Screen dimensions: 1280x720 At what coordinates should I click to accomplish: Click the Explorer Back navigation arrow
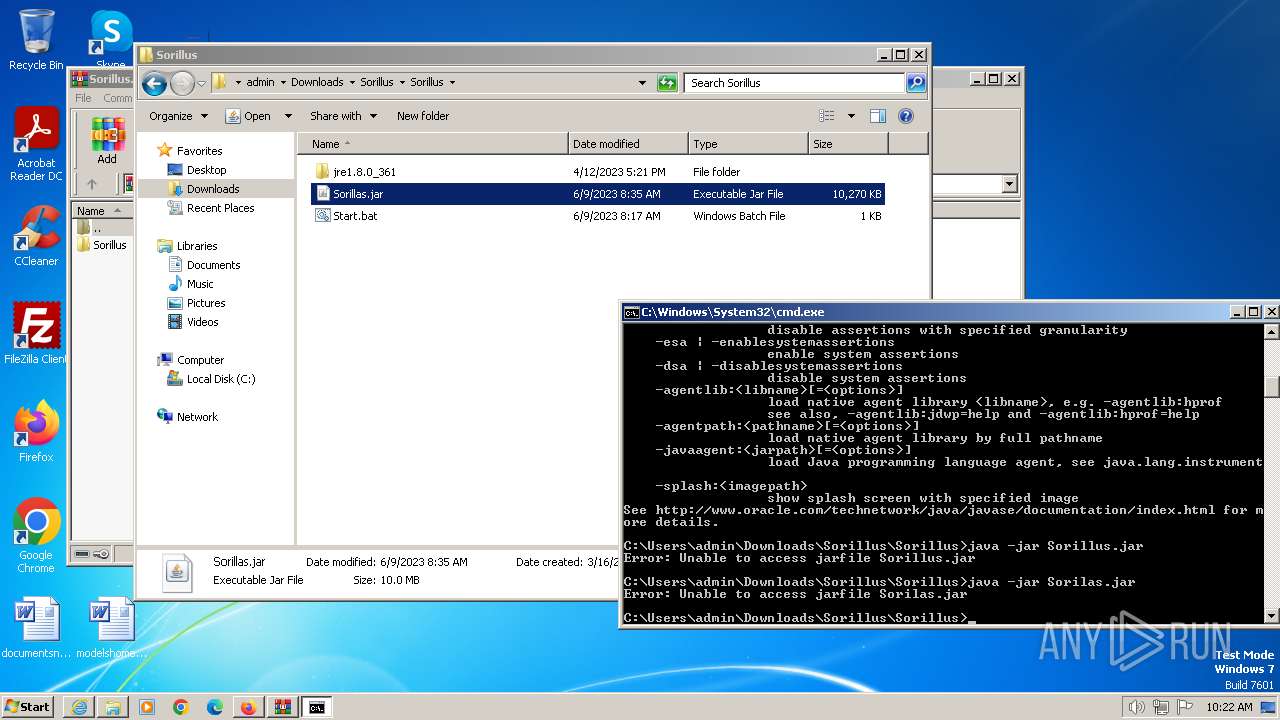click(x=154, y=83)
